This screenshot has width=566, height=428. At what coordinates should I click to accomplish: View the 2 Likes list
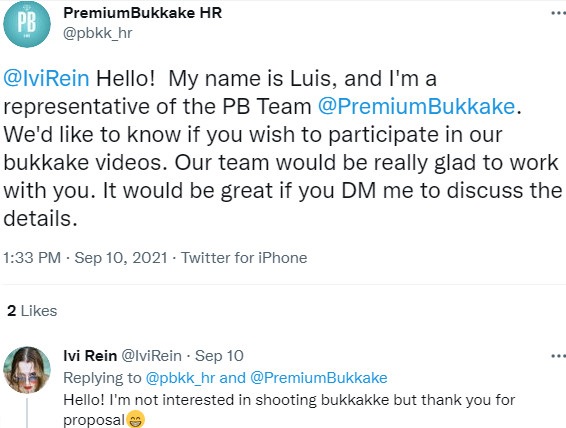[x=32, y=311]
